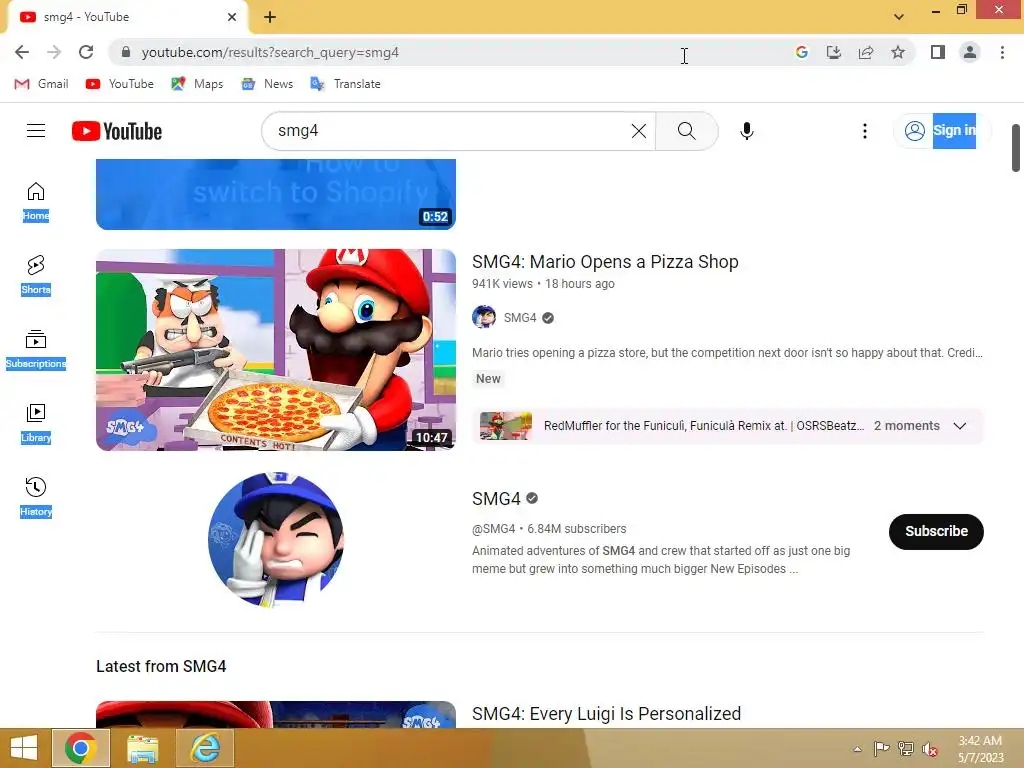Open the Shopify ad video thumbnail
The image size is (1024, 768).
pyautogui.click(x=276, y=194)
